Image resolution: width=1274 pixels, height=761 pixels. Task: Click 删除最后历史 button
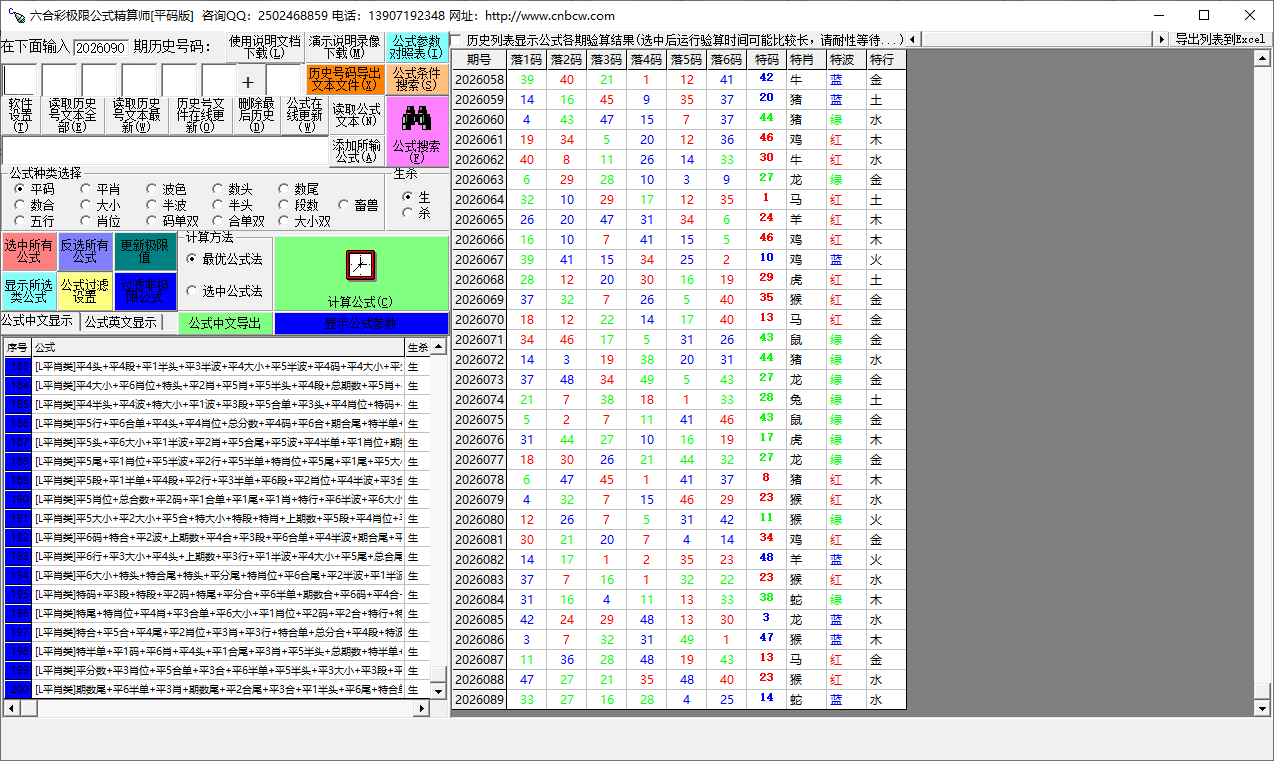tap(257, 115)
